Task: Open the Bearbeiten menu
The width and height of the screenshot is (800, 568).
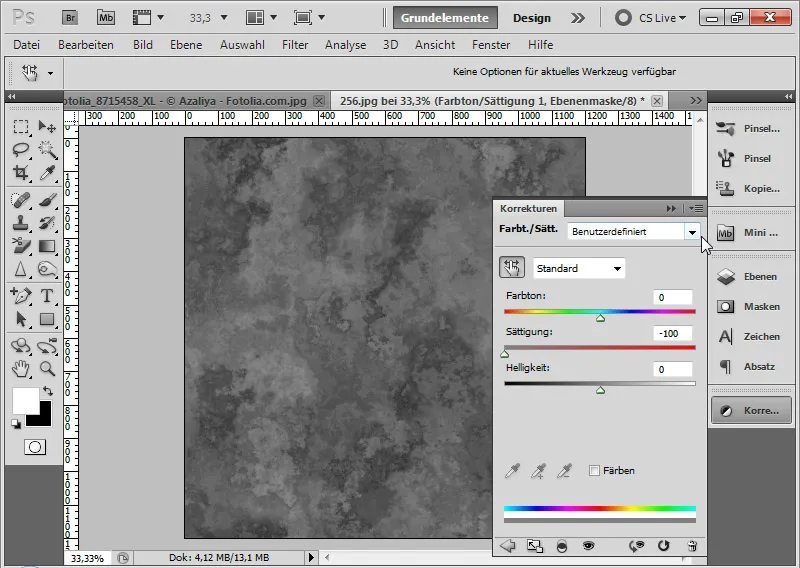Action: tap(86, 45)
